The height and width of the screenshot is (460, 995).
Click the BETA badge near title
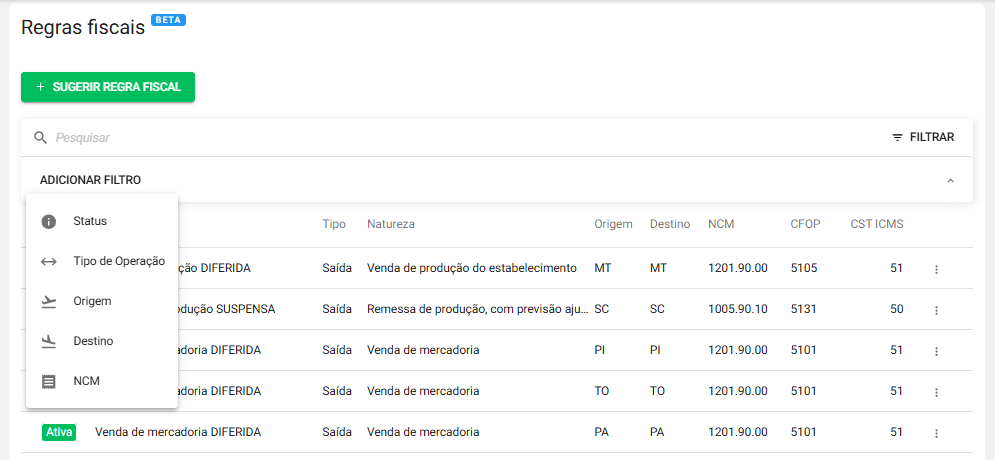click(x=168, y=20)
